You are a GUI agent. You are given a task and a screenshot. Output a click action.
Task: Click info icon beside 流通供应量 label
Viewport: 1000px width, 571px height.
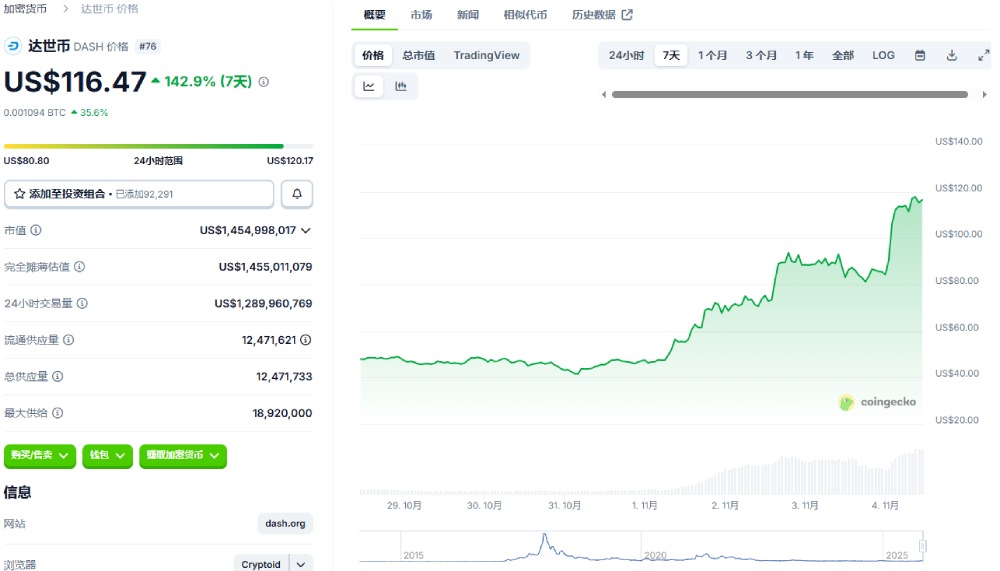point(69,340)
